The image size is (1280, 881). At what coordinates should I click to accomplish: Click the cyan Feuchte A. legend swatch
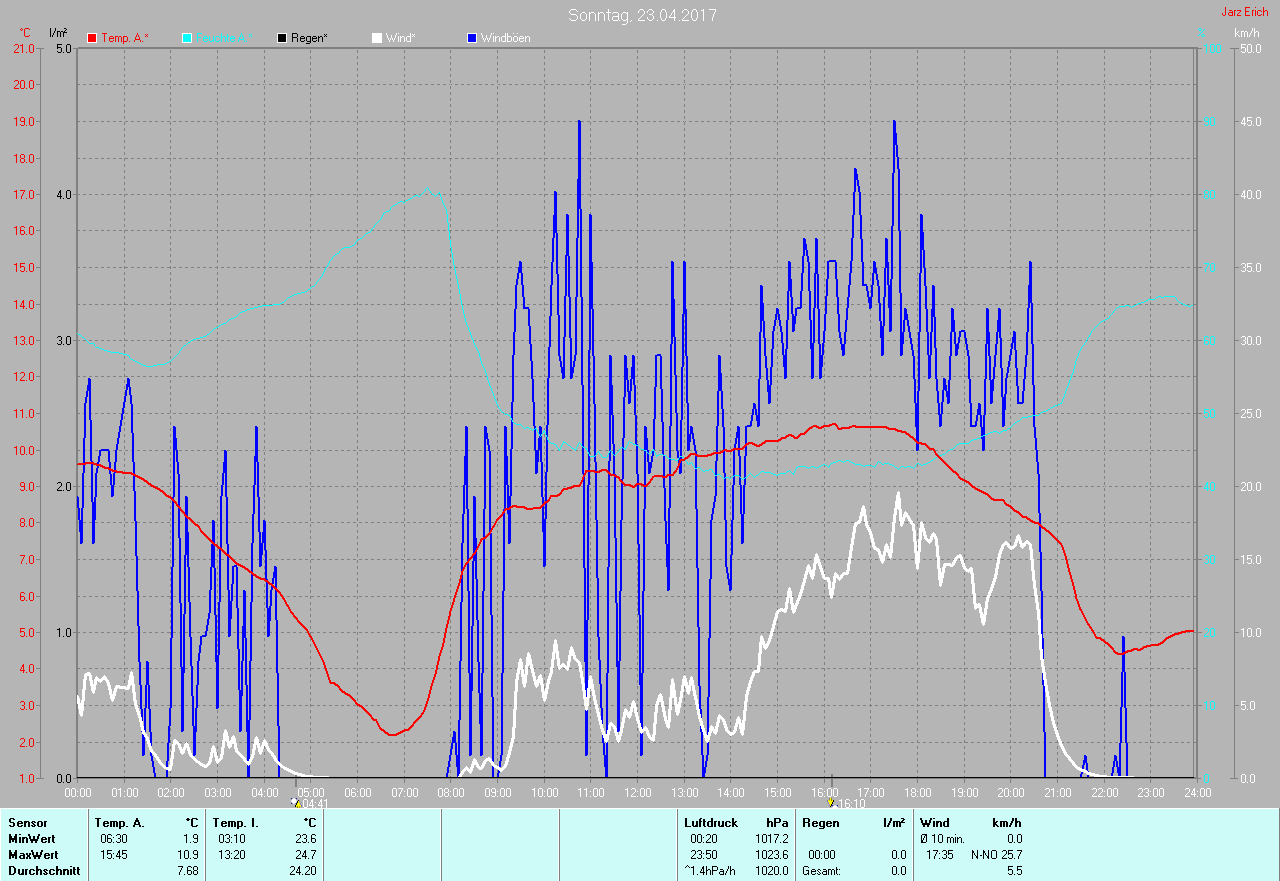point(187,38)
